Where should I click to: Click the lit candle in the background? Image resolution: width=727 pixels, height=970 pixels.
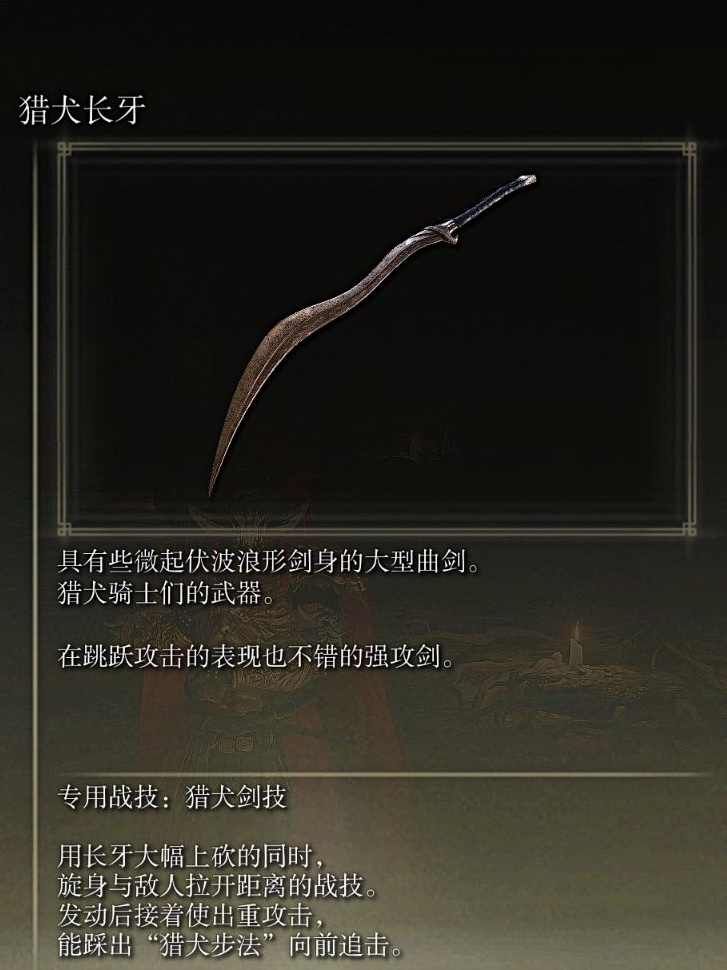tap(577, 646)
